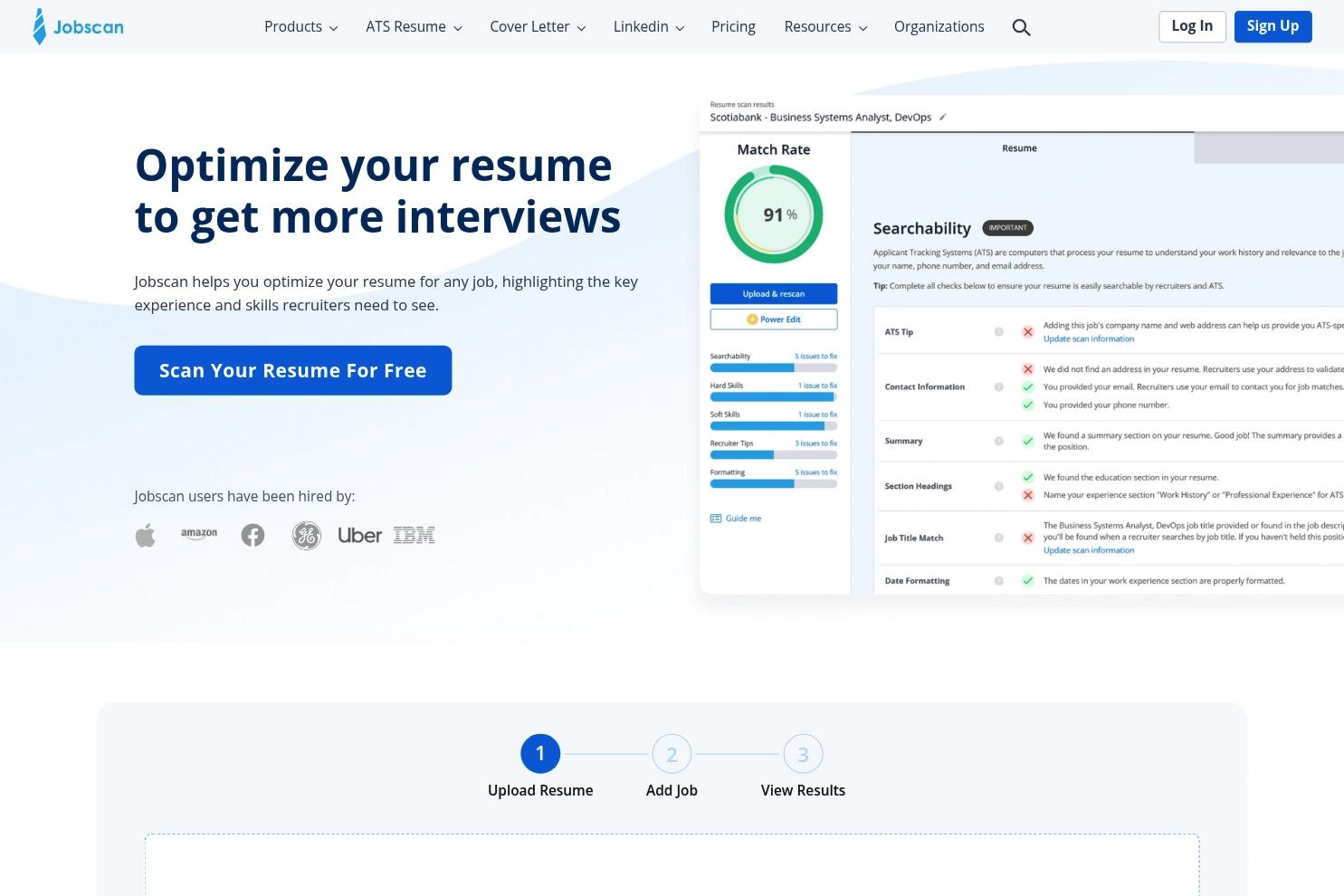This screenshot has height=896, width=1344.
Task: Open the Organizations nav item
Action: click(x=939, y=27)
